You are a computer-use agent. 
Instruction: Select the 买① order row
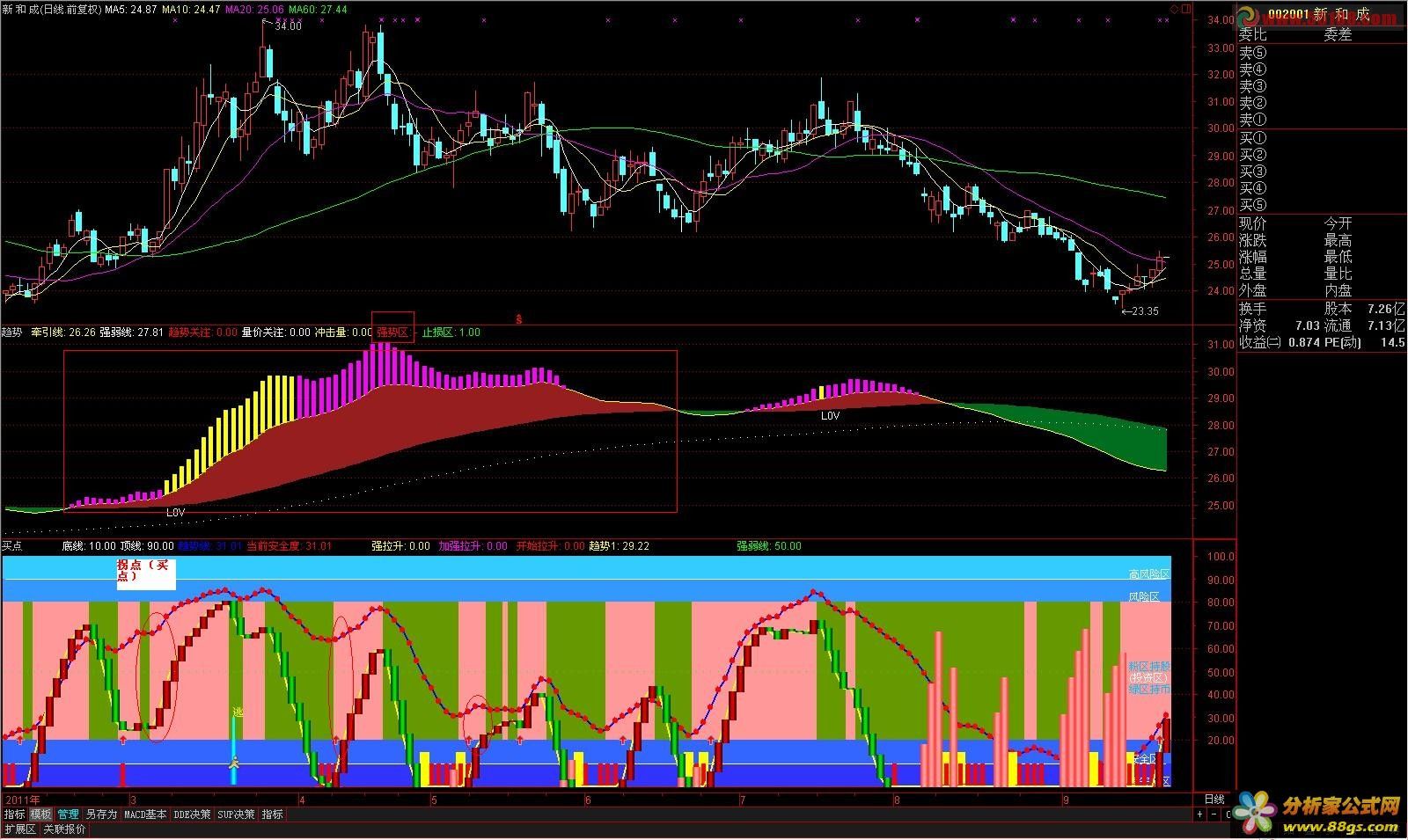1320,138
